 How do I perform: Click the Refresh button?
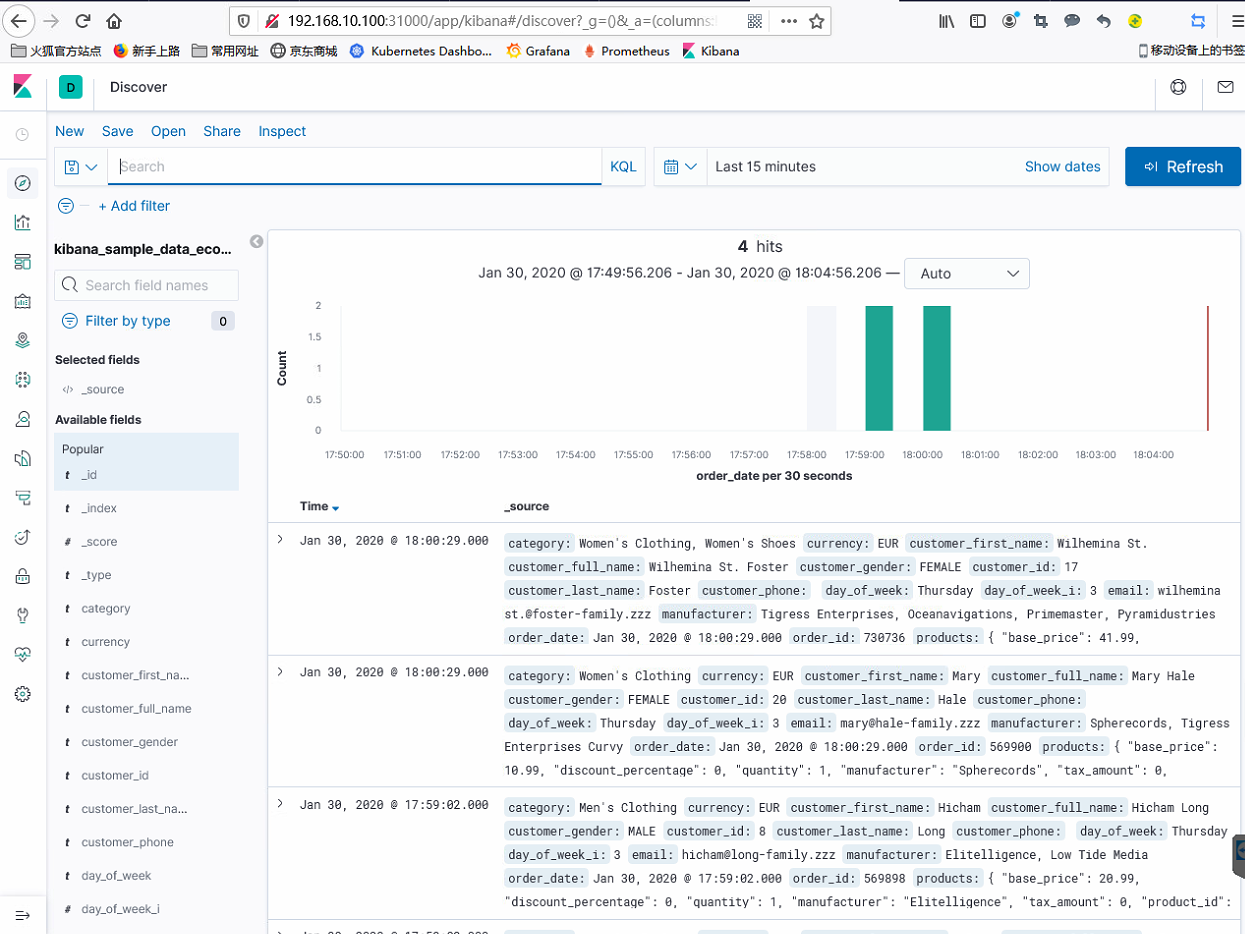click(1182, 167)
